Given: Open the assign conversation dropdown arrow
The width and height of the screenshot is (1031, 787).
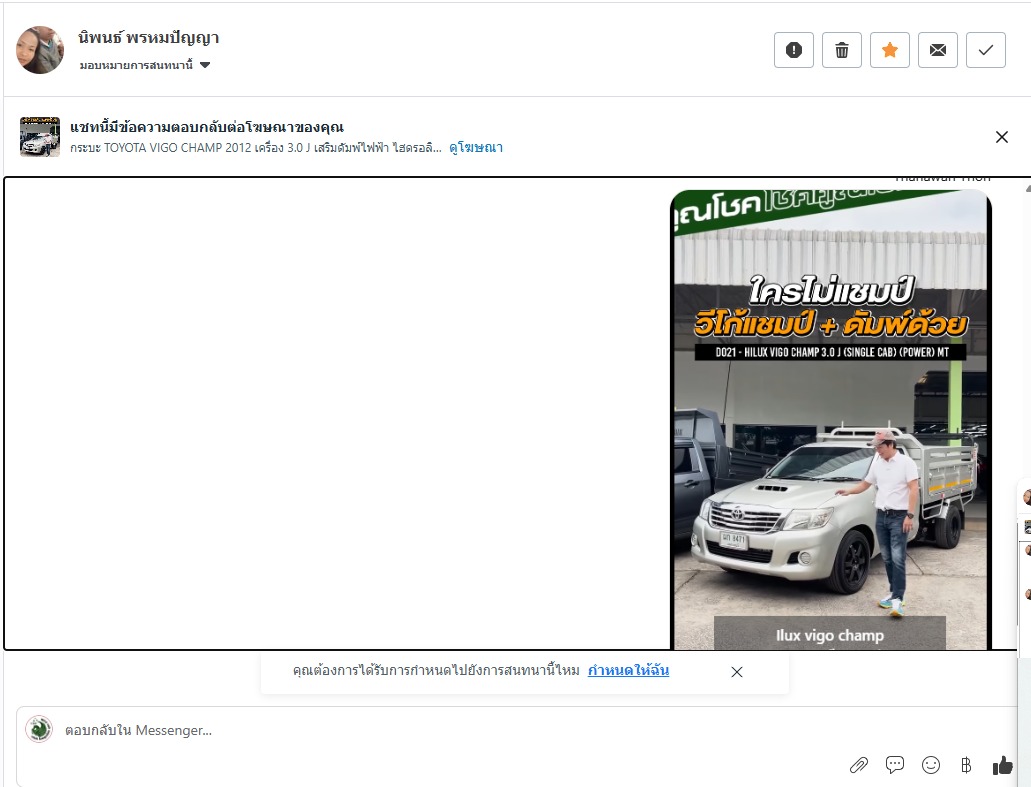Looking at the screenshot, I should point(205,65).
